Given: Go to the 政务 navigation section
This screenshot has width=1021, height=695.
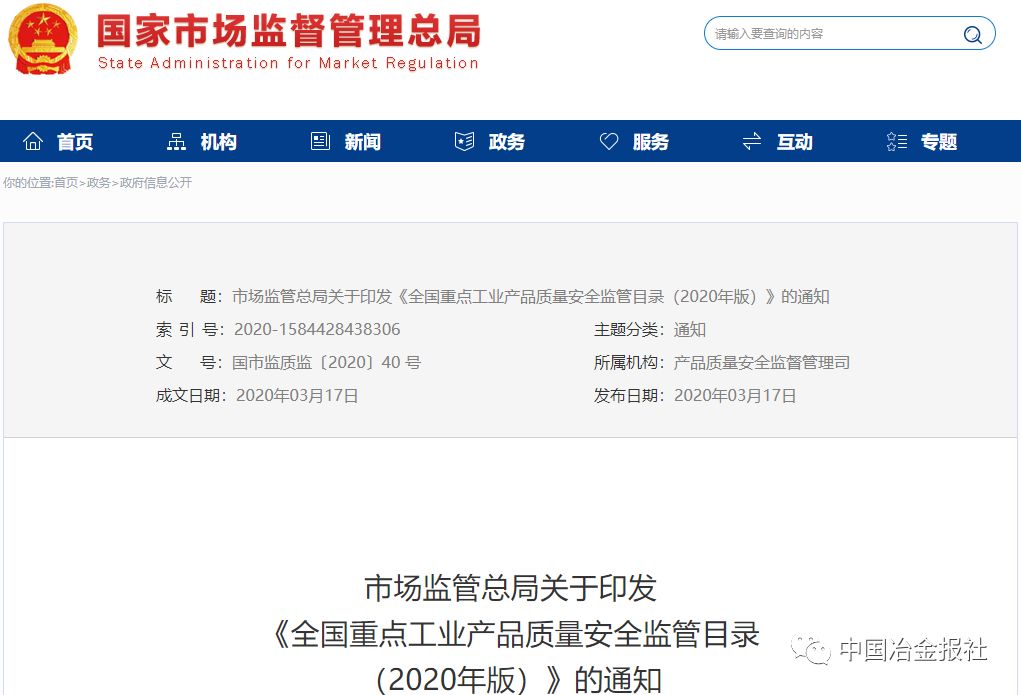Looking at the screenshot, I should pos(506,142).
